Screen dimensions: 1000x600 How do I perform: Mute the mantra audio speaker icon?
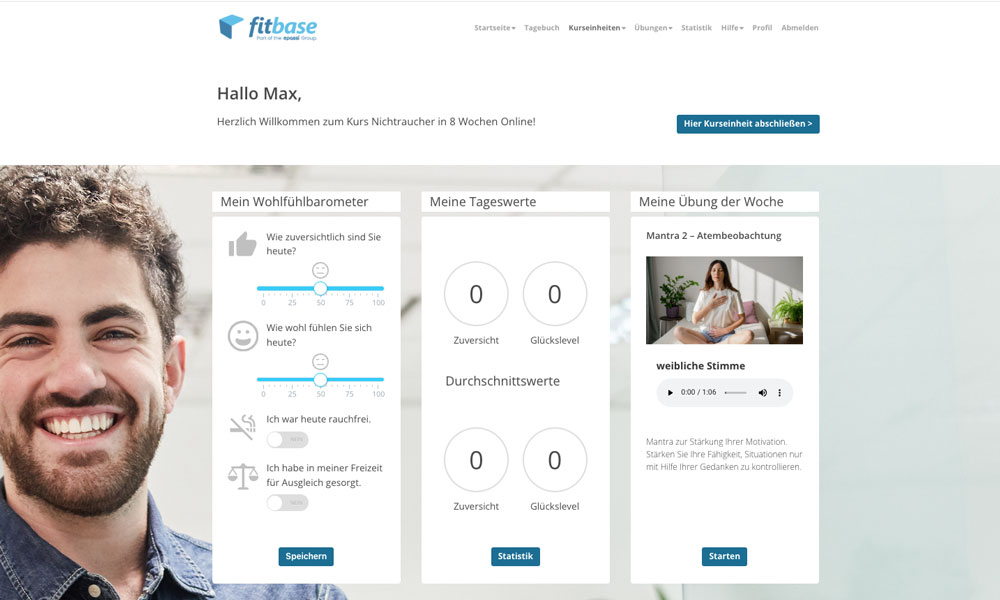point(762,392)
